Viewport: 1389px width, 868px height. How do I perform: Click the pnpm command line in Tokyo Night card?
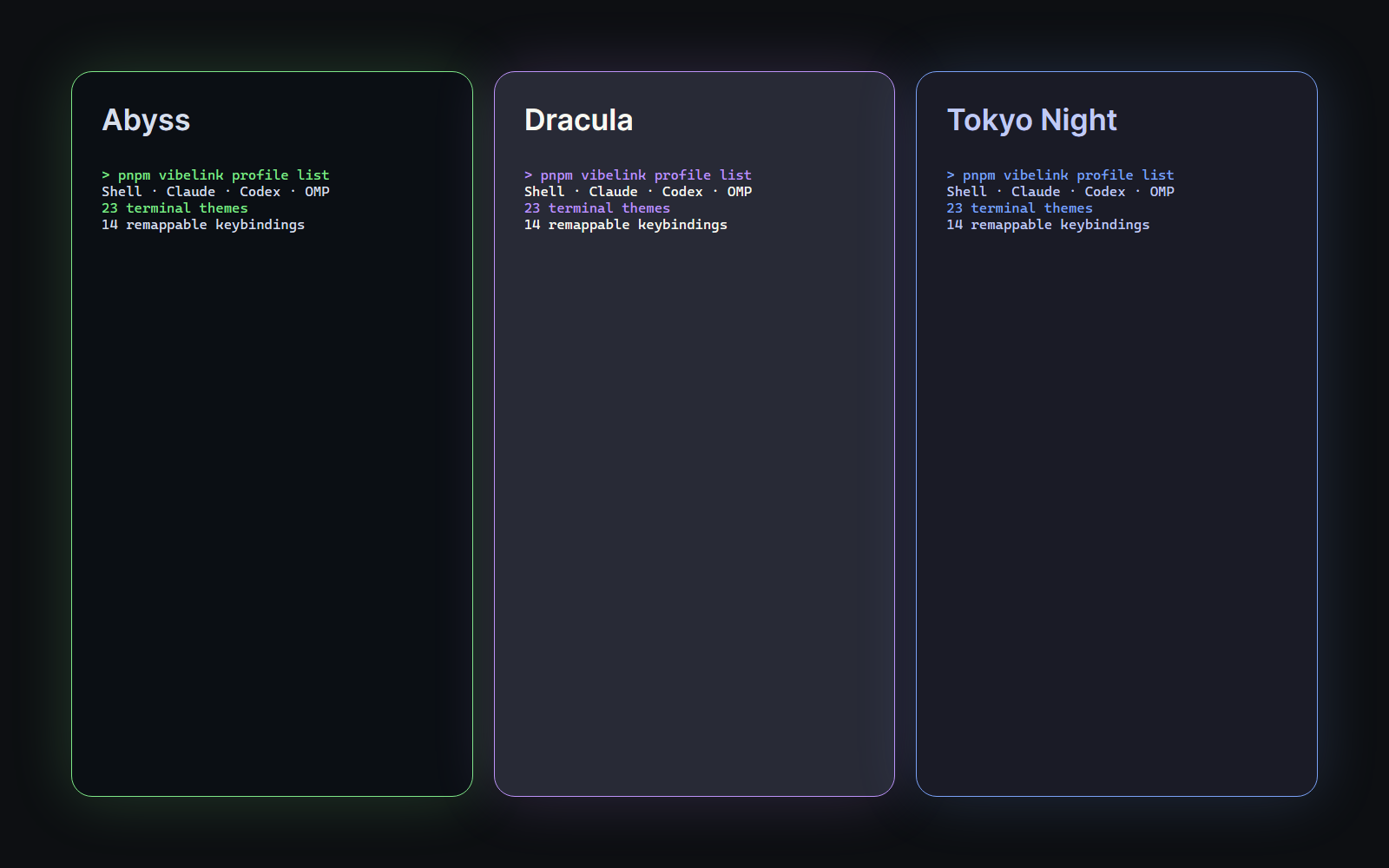[1060, 175]
